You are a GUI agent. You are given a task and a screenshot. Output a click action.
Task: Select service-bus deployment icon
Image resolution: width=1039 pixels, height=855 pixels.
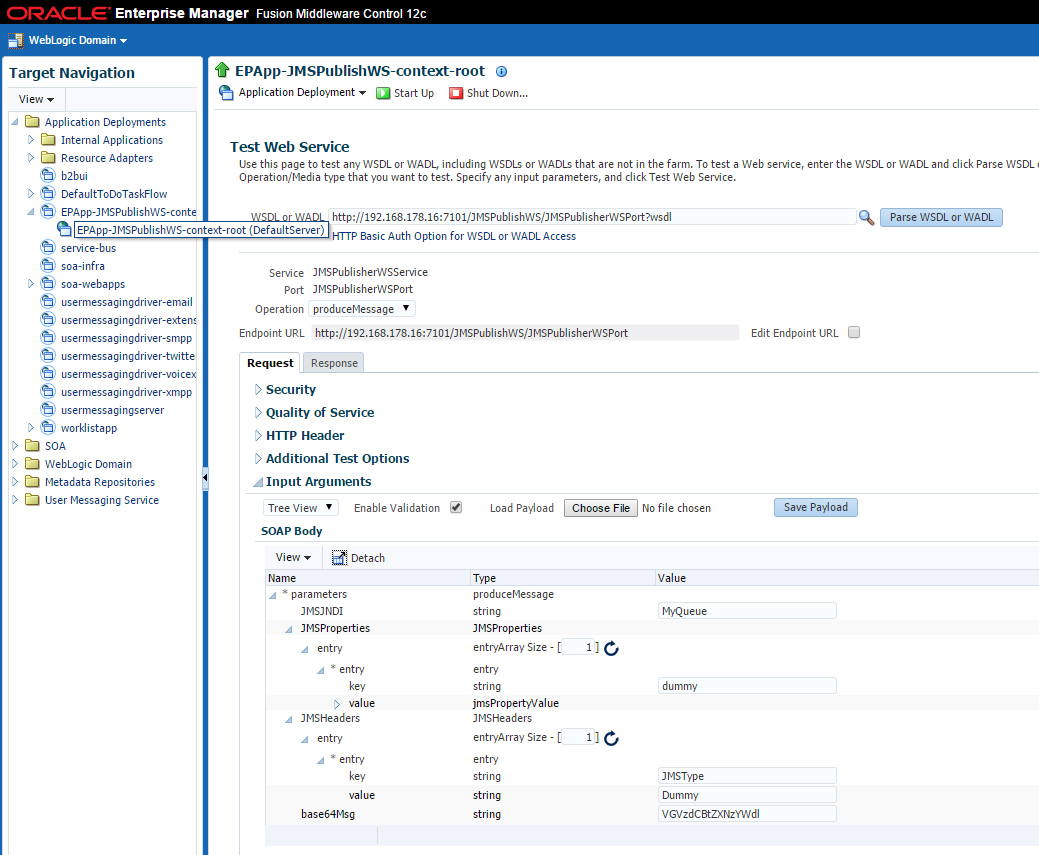click(x=48, y=248)
